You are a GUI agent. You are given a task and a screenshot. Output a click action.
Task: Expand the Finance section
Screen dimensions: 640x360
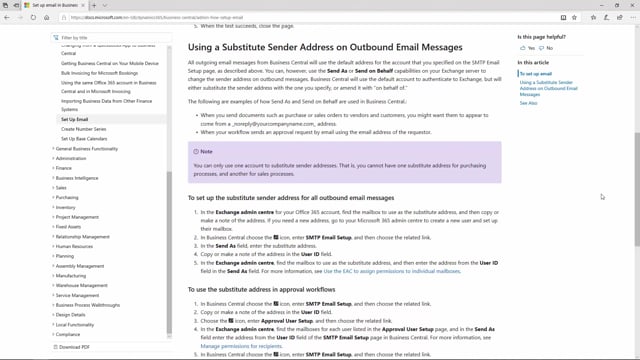click(63, 168)
